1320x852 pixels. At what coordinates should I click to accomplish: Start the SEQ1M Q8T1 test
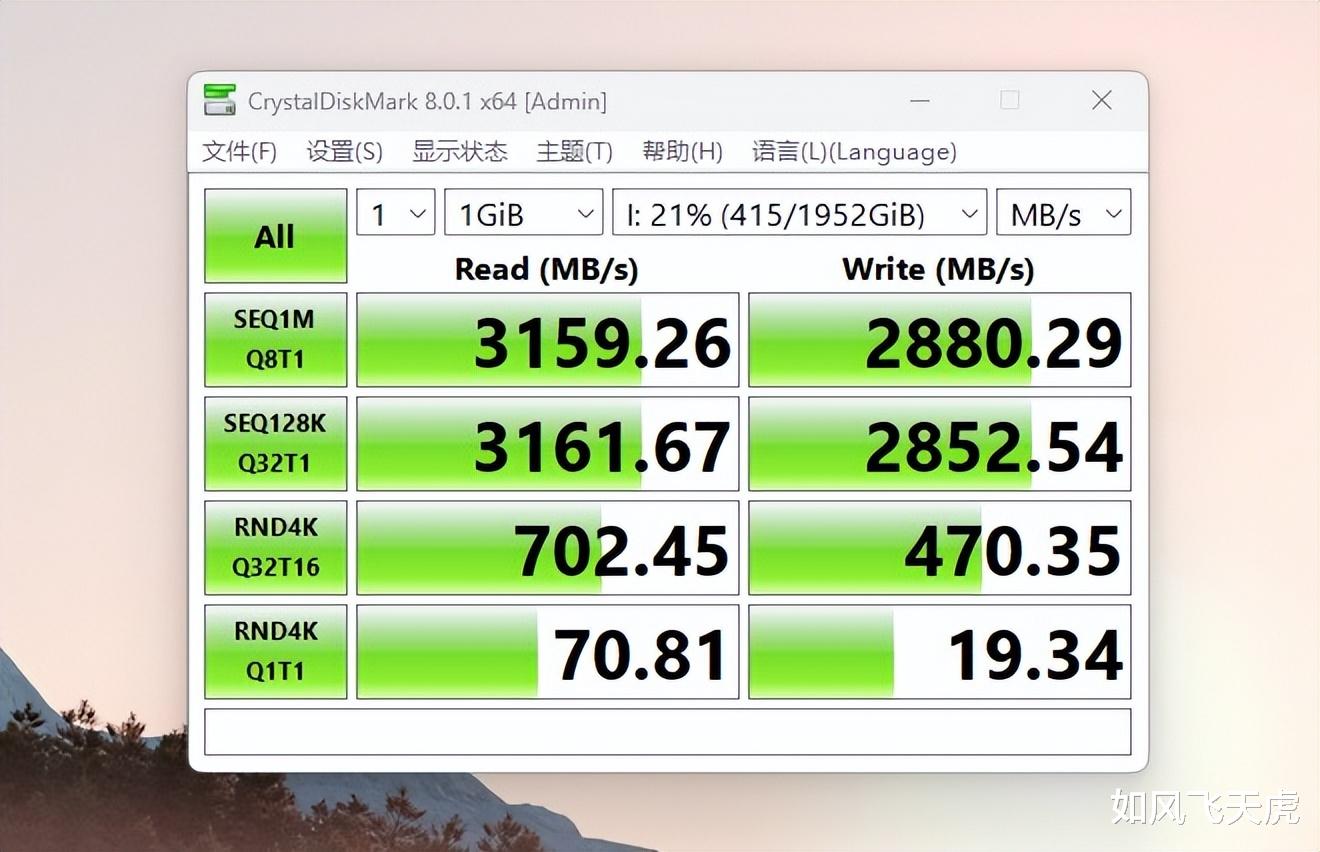275,339
